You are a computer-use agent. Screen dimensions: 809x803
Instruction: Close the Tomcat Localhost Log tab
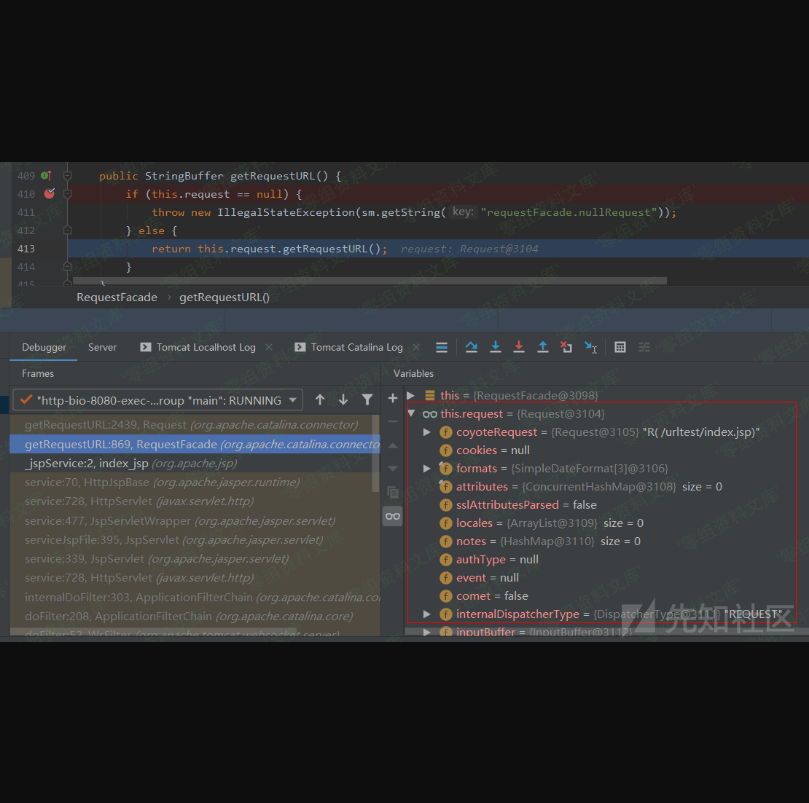point(269,347)
